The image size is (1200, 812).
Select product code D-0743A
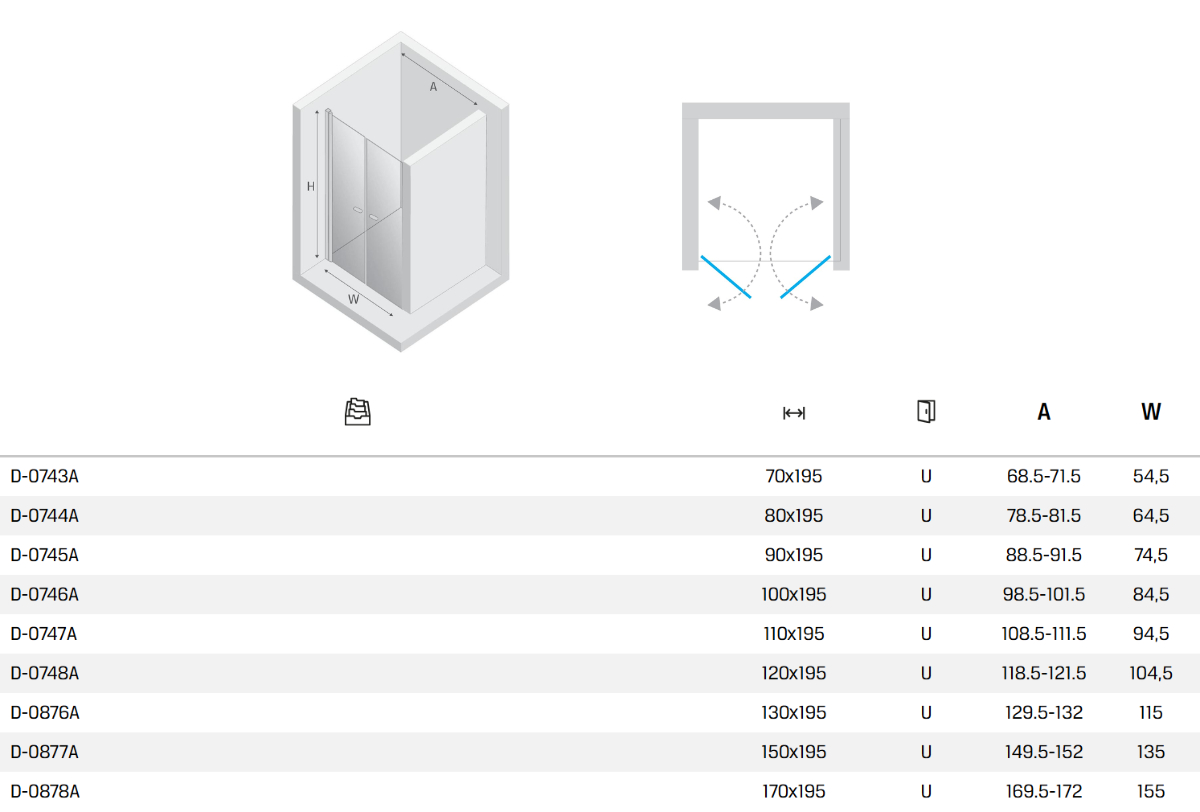pos(45,477)
